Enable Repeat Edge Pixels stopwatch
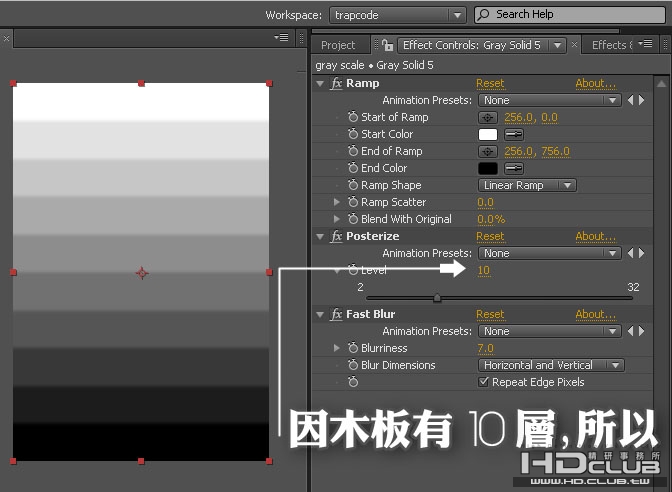672x492 pixels. [x=353, y=381]
